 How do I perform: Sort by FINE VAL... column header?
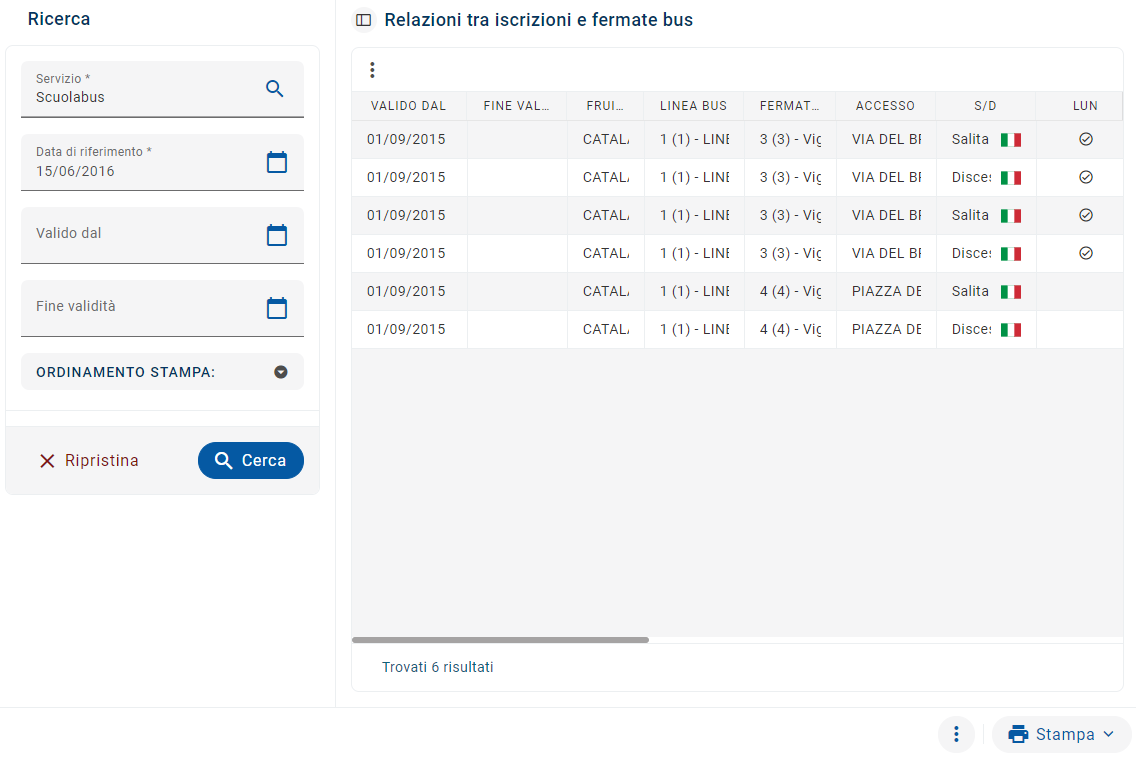pos(516,106)
